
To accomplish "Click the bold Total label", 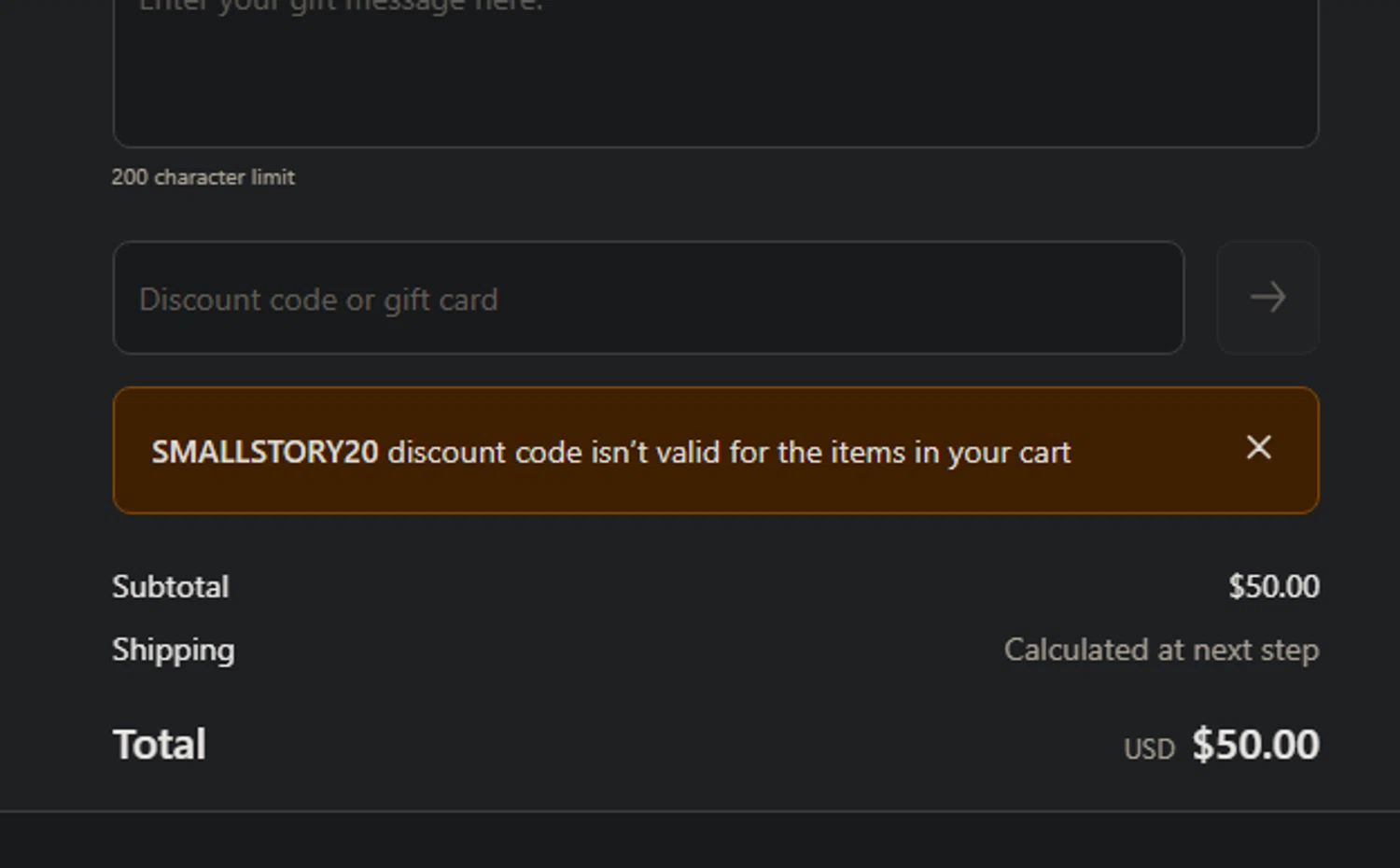I will [x=160, y=745].
